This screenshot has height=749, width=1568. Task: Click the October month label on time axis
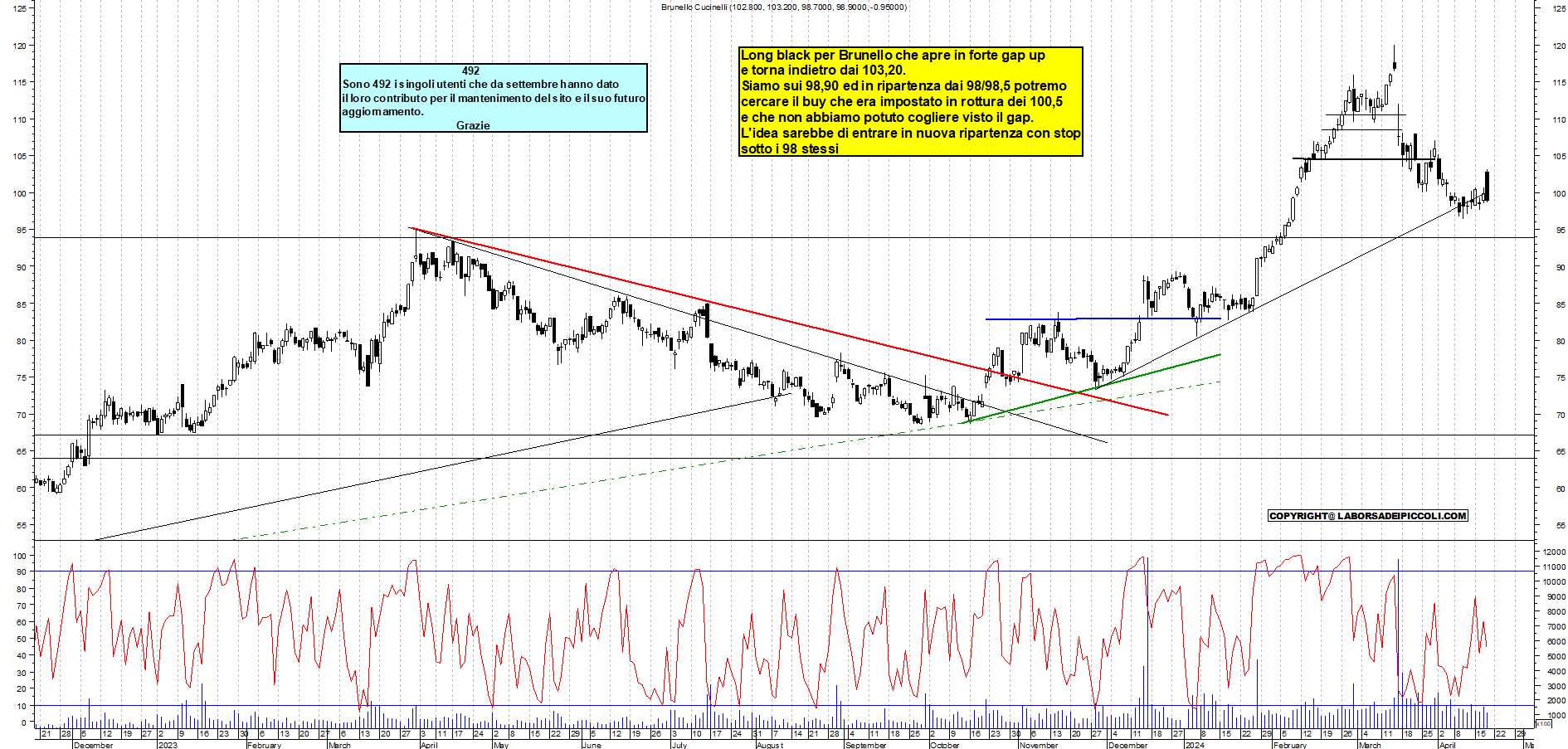(x=944, y=745)
